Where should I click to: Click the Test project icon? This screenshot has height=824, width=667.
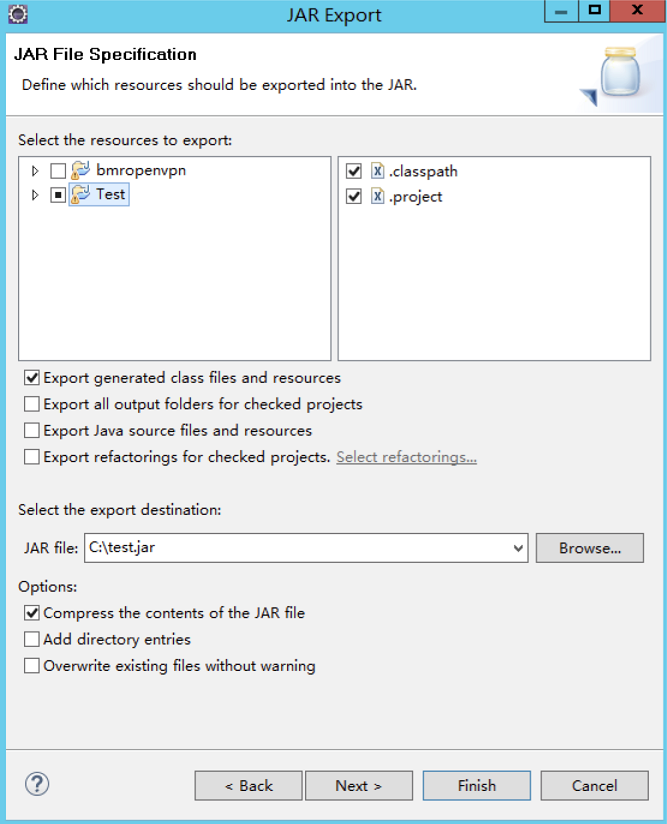[x=80, y=194]
